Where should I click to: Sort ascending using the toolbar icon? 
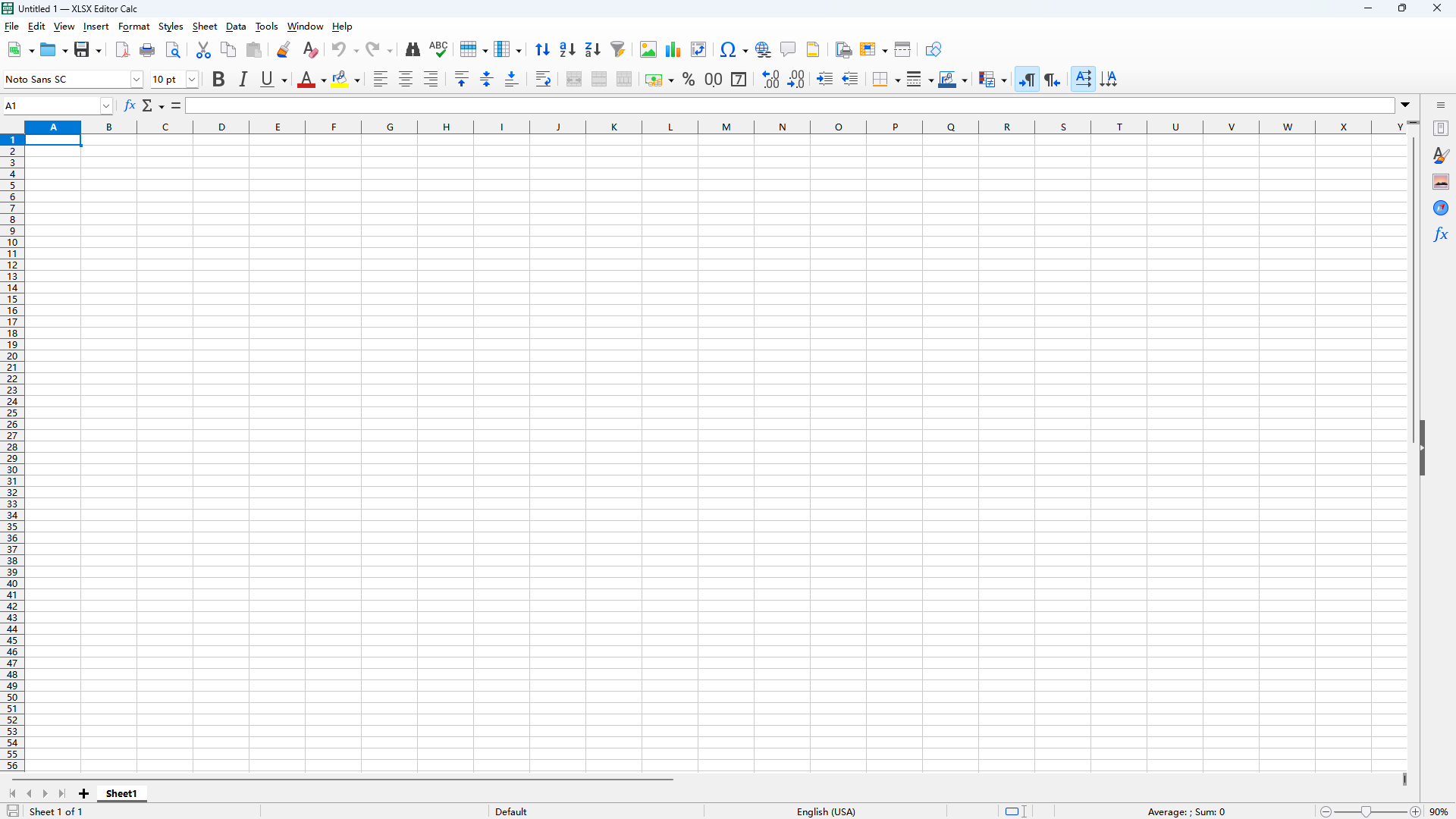tap(567, 50)
